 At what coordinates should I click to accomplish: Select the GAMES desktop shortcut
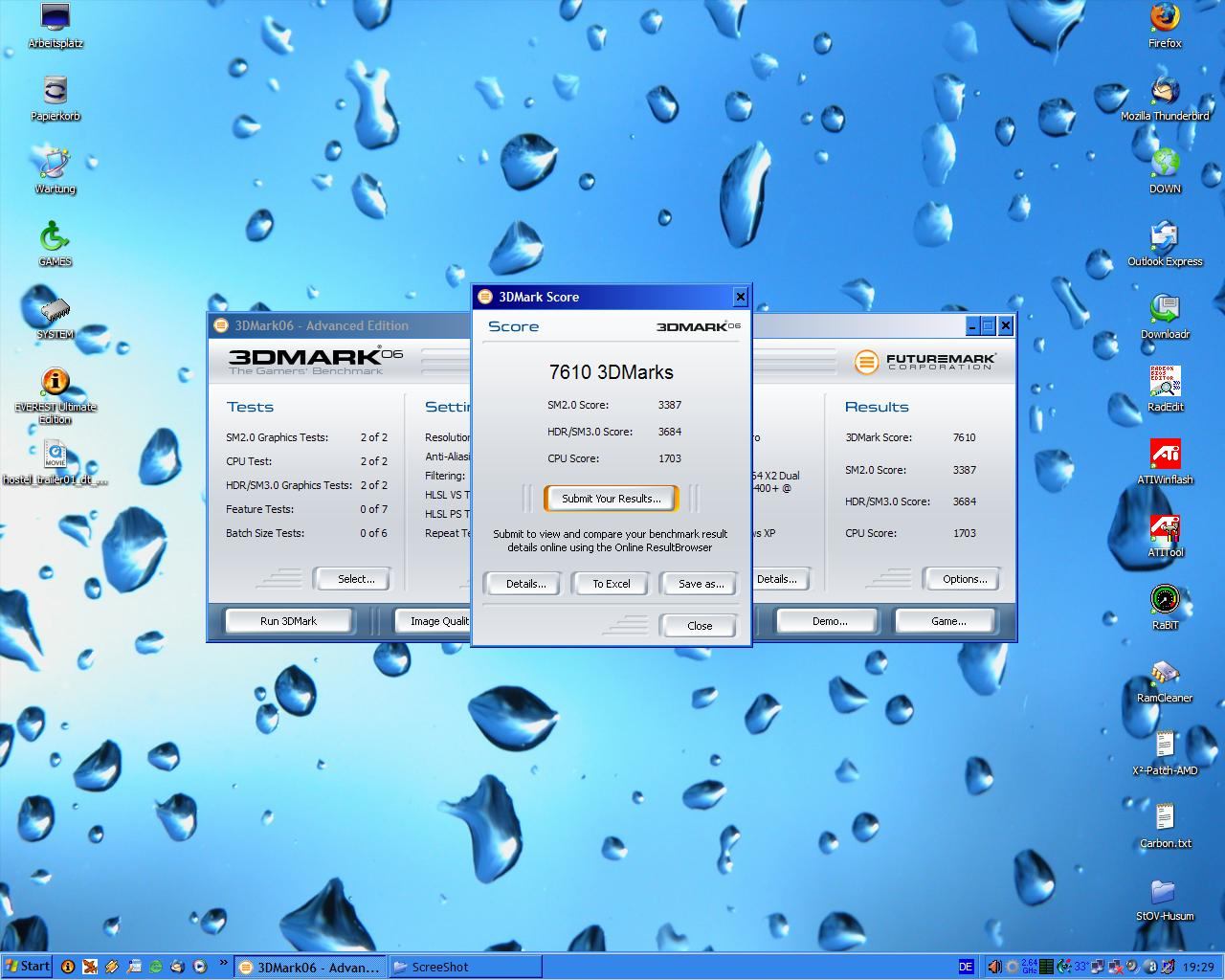pyautogui.click(x=56, y=244)
